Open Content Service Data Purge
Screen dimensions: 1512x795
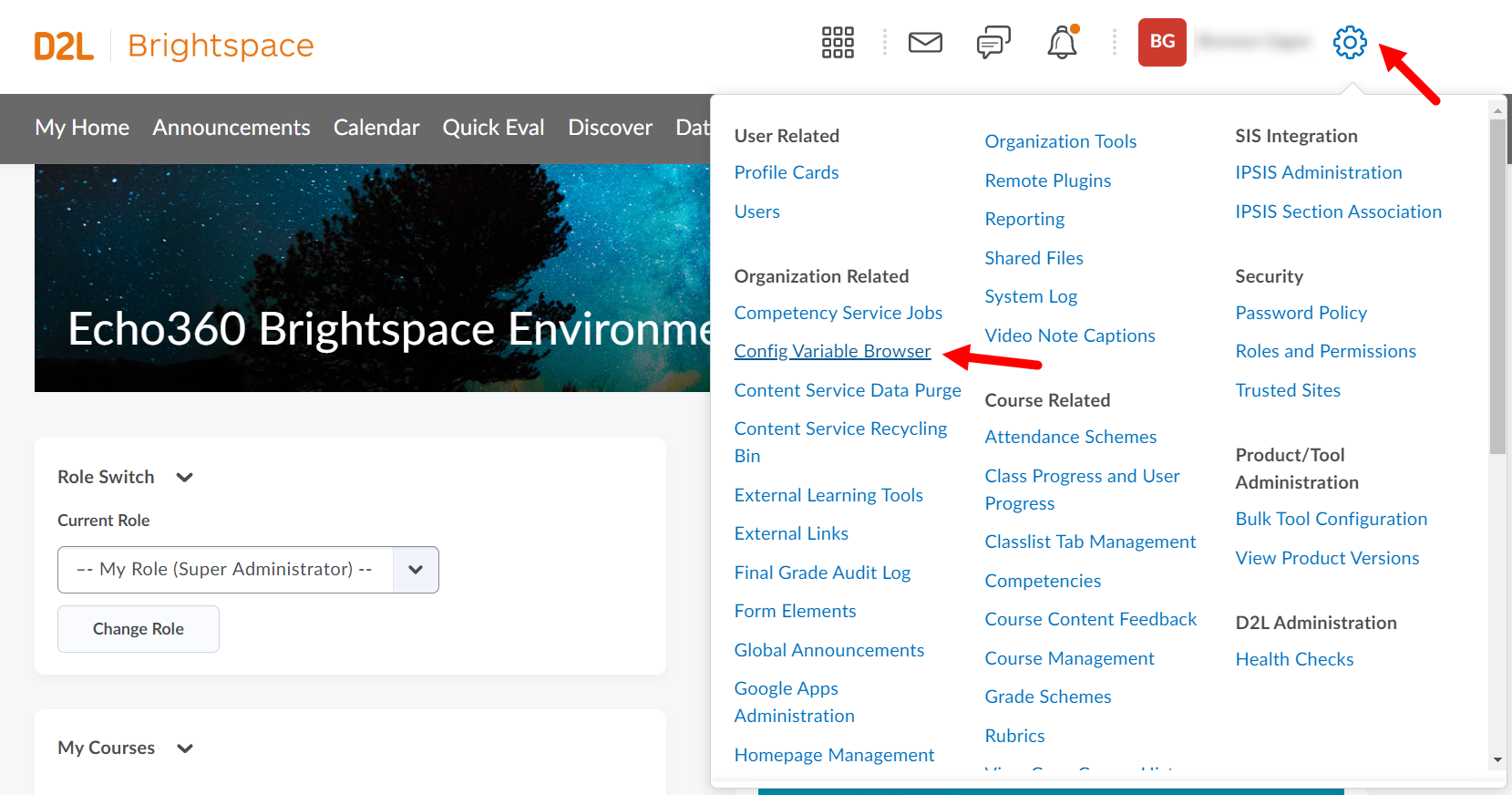848,390
